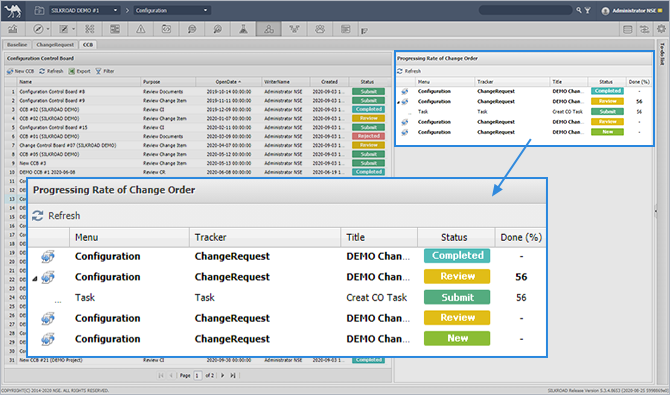Screen dimensions: 670x395
Task: Go to the first page
Action: (161, 375)
